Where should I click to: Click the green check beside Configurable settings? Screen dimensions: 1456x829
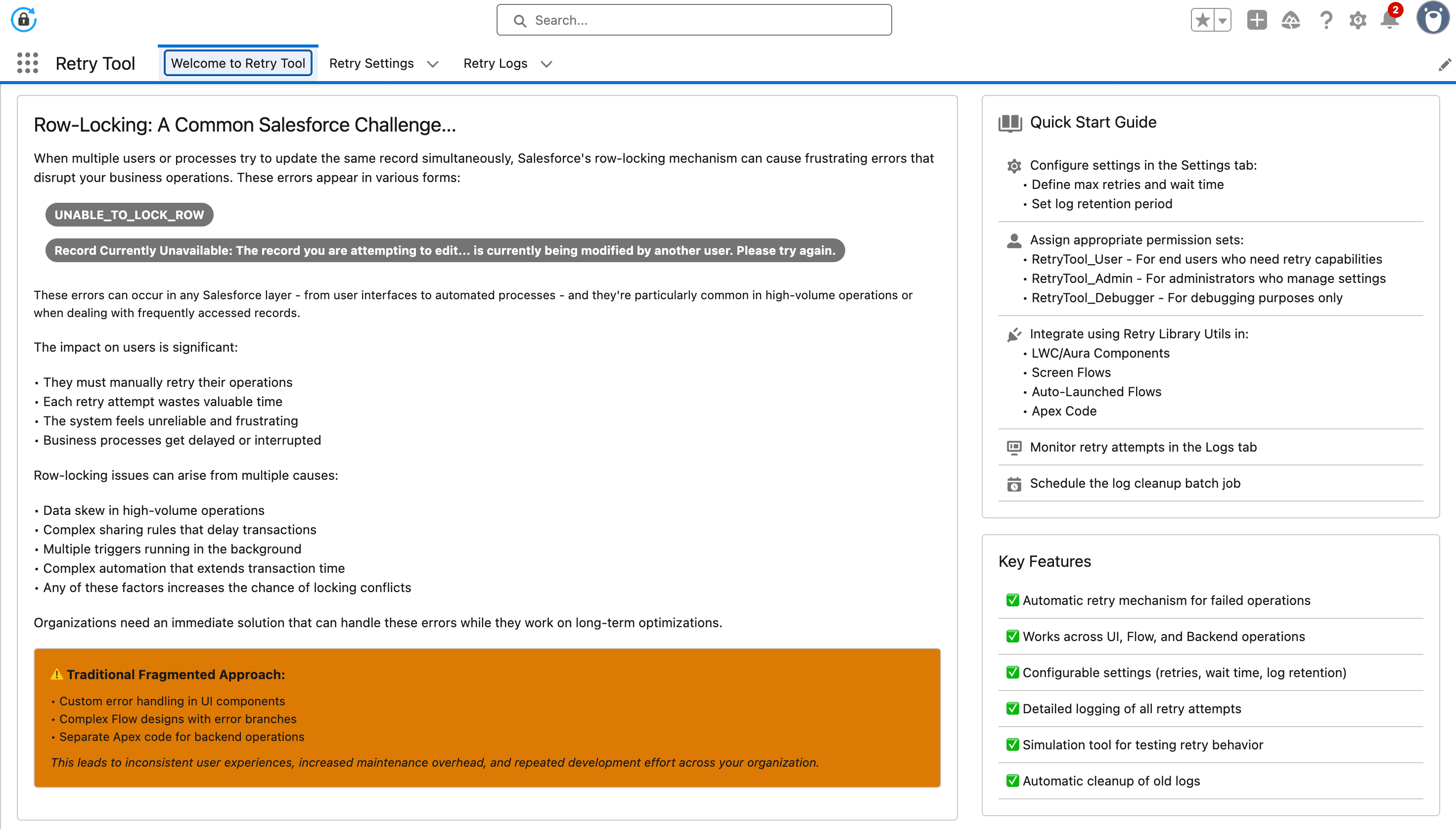pos(1012,672)
